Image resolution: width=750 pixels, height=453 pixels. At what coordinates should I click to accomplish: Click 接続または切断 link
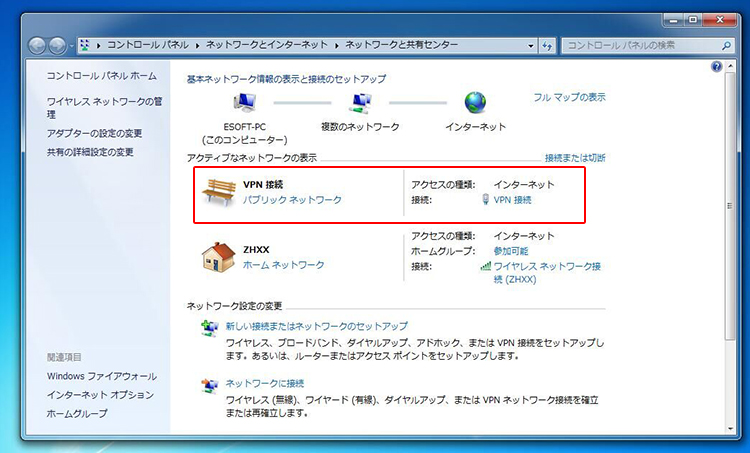pyautogui.click(x=575, y=158)
